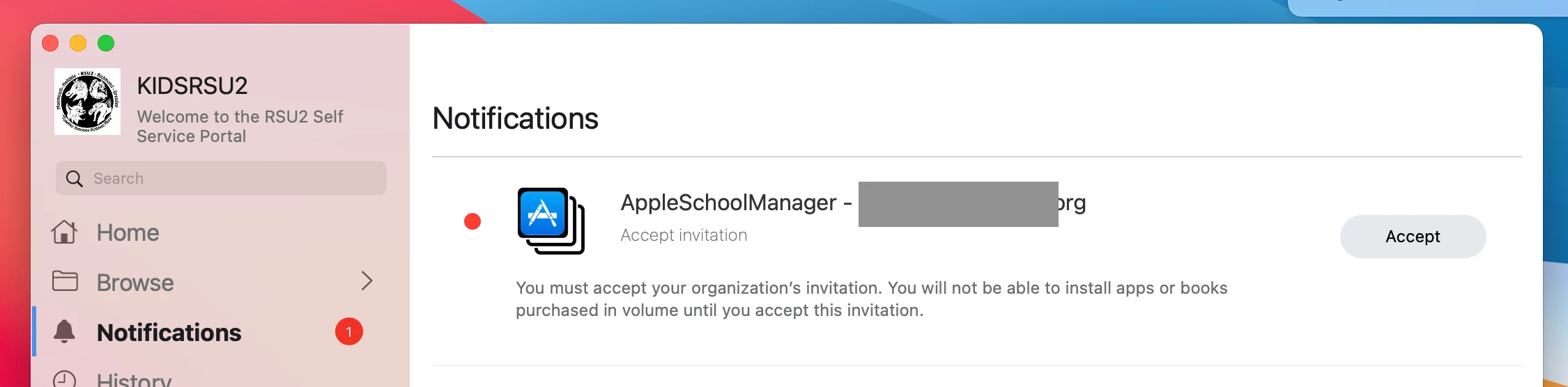Click the yellow minimize window button
Viewport: 1568px width, 387px height.
click(x=78, y=43)
